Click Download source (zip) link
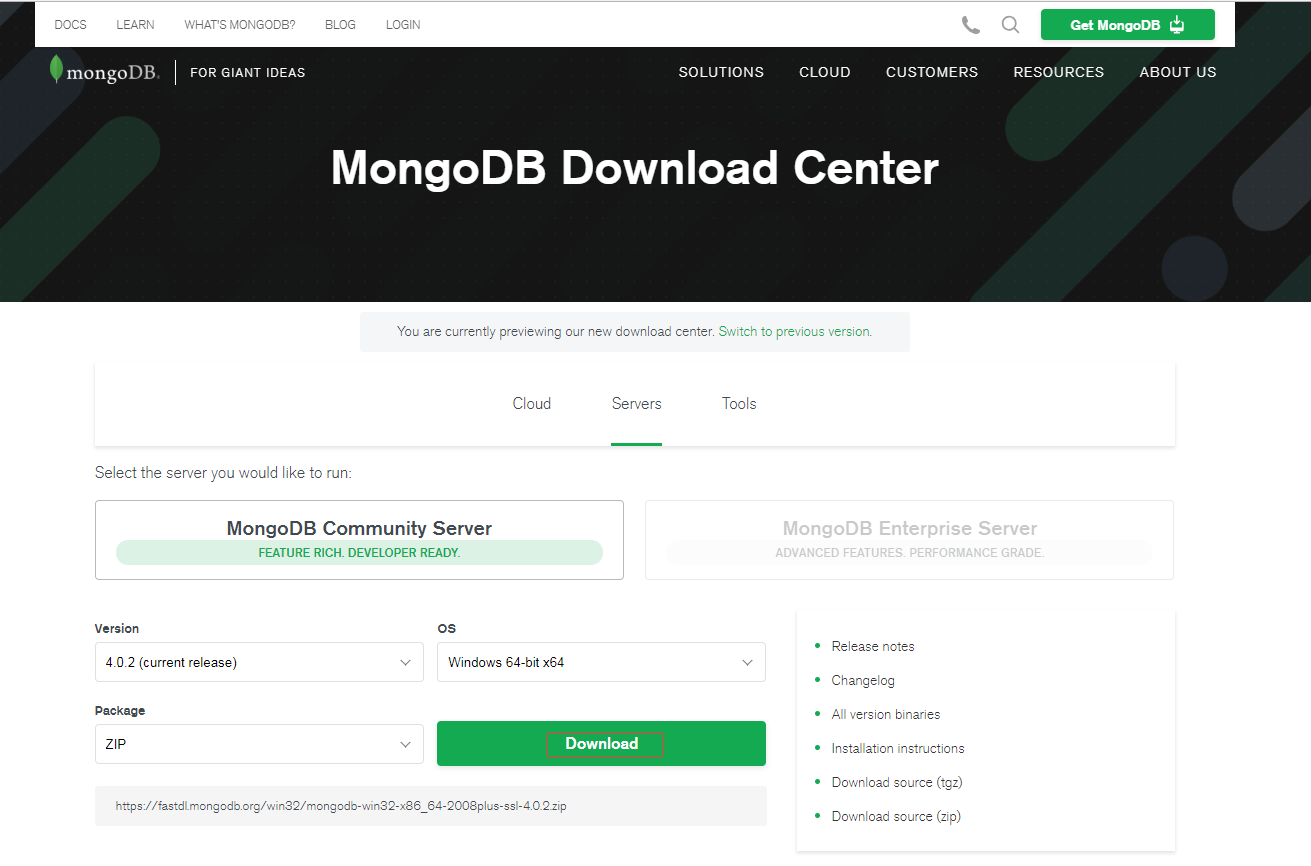 click(896, 816)
